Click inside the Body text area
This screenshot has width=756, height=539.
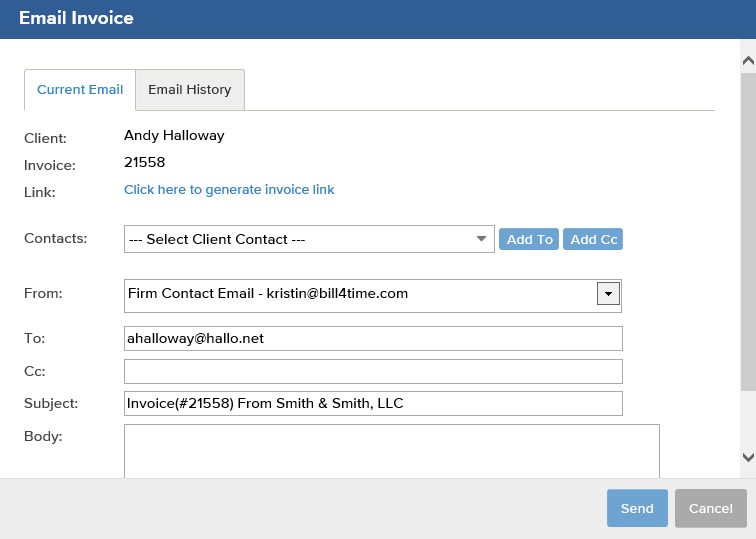(392, 451)
